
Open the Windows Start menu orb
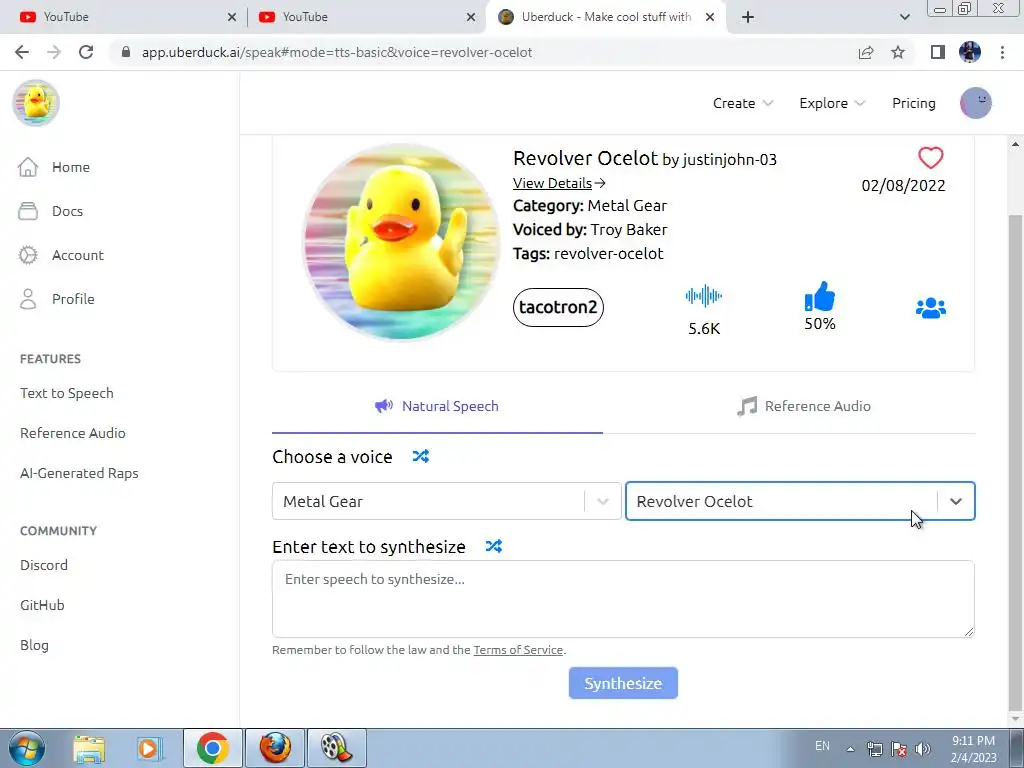(27, 748)
